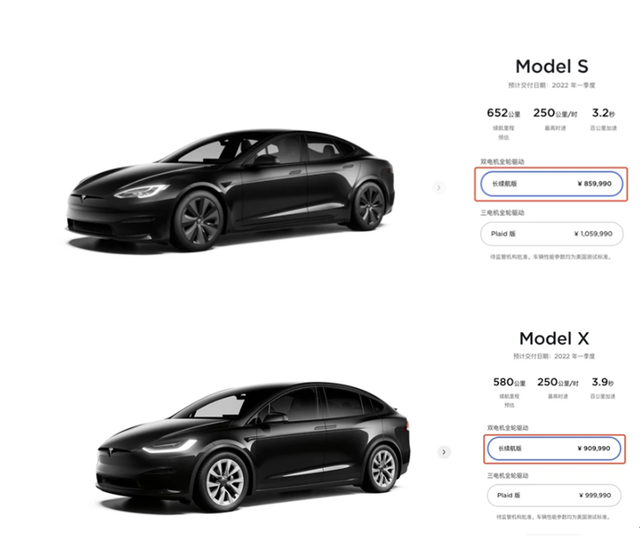Click the next-image arrow beside Model X car
The height and width of the screenshot is (537, 640).
[444, 452]
